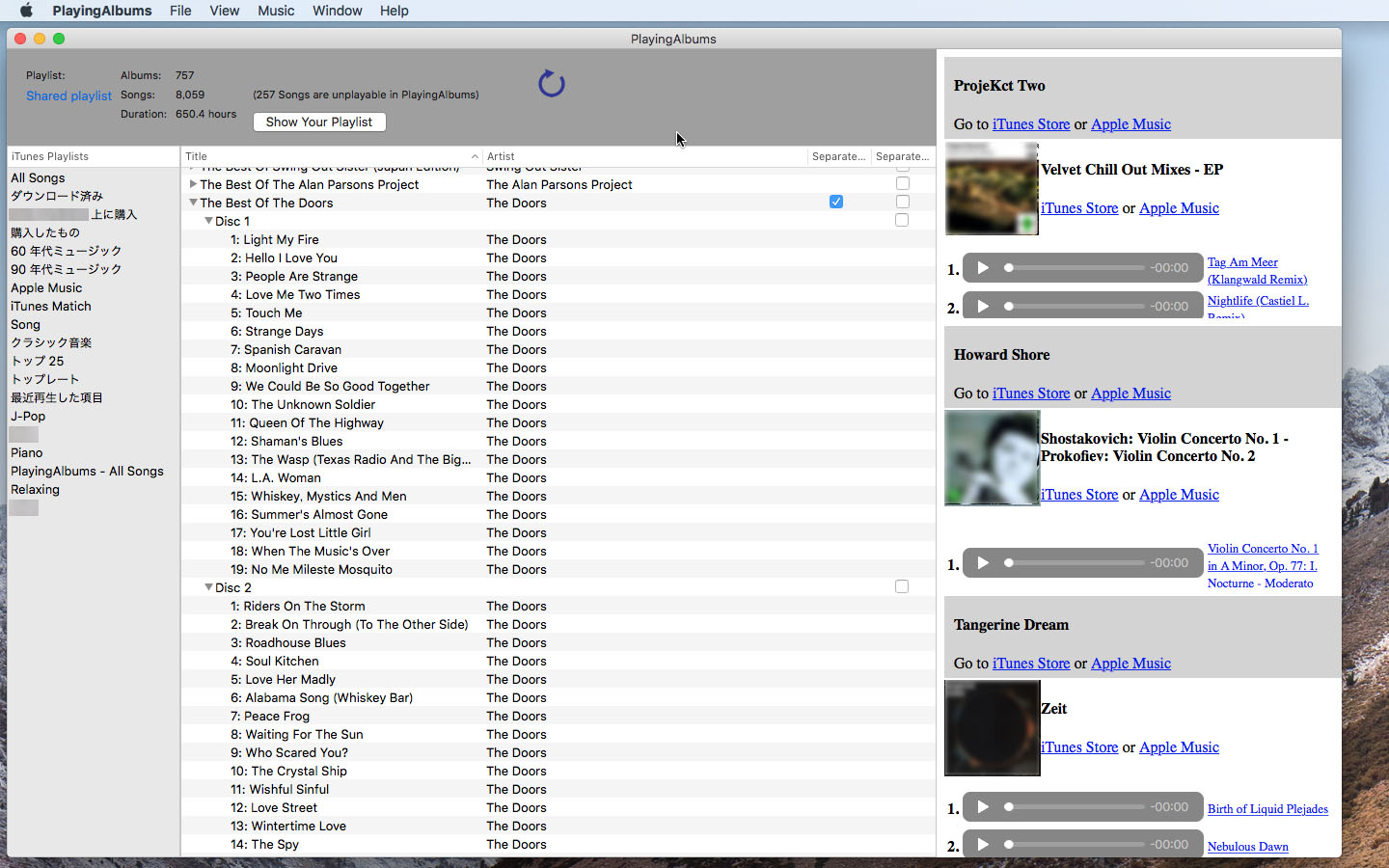The width and height of the screenshot is (1389, 868).
Task: Click the Zeit album cover thumbnail
Action: (992, 727)
